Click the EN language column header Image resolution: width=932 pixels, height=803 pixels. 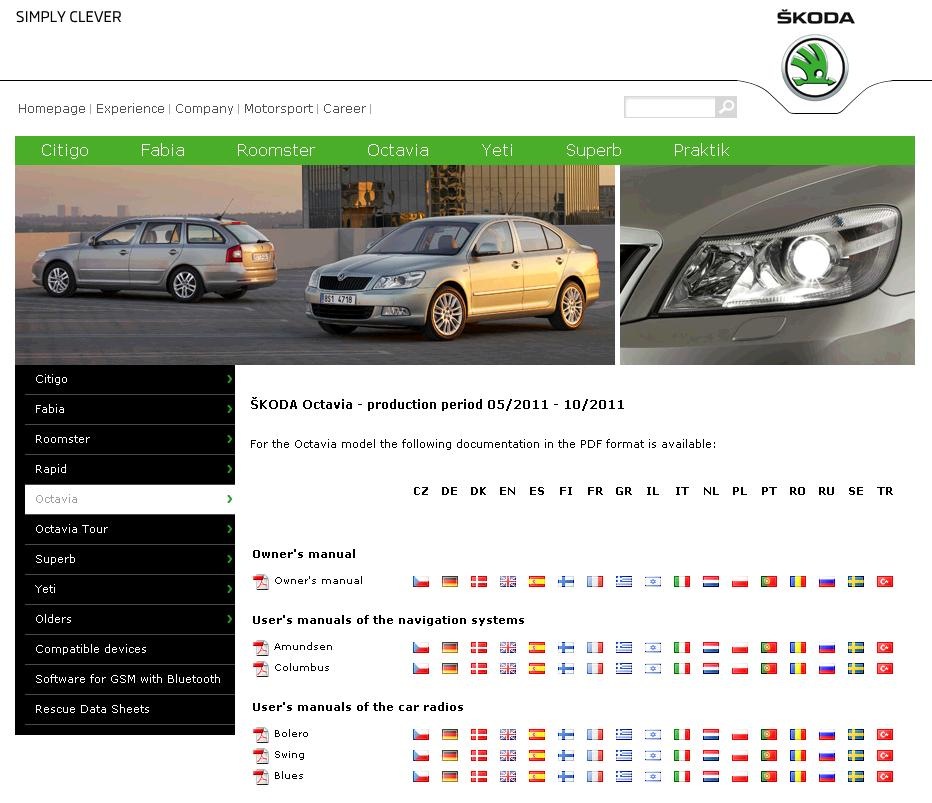pyautogui.click(x=508, y=491)
